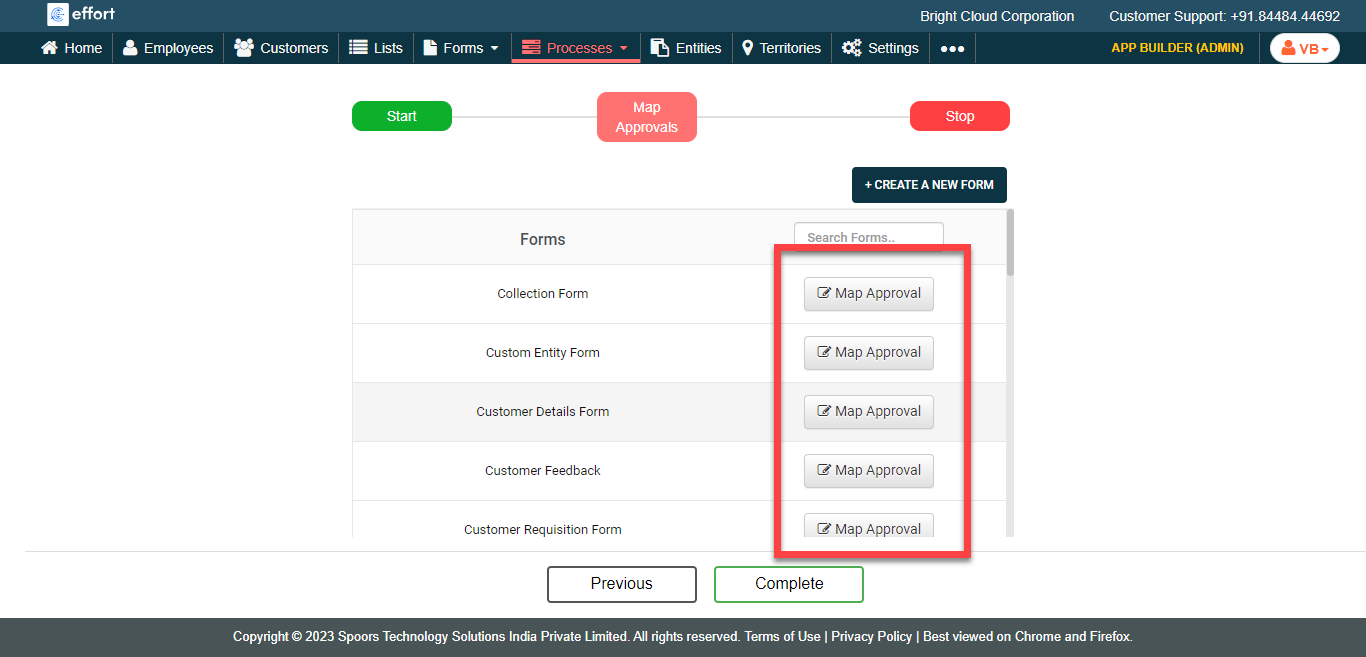Expand the Forms dropdown menu

(462, 48)
